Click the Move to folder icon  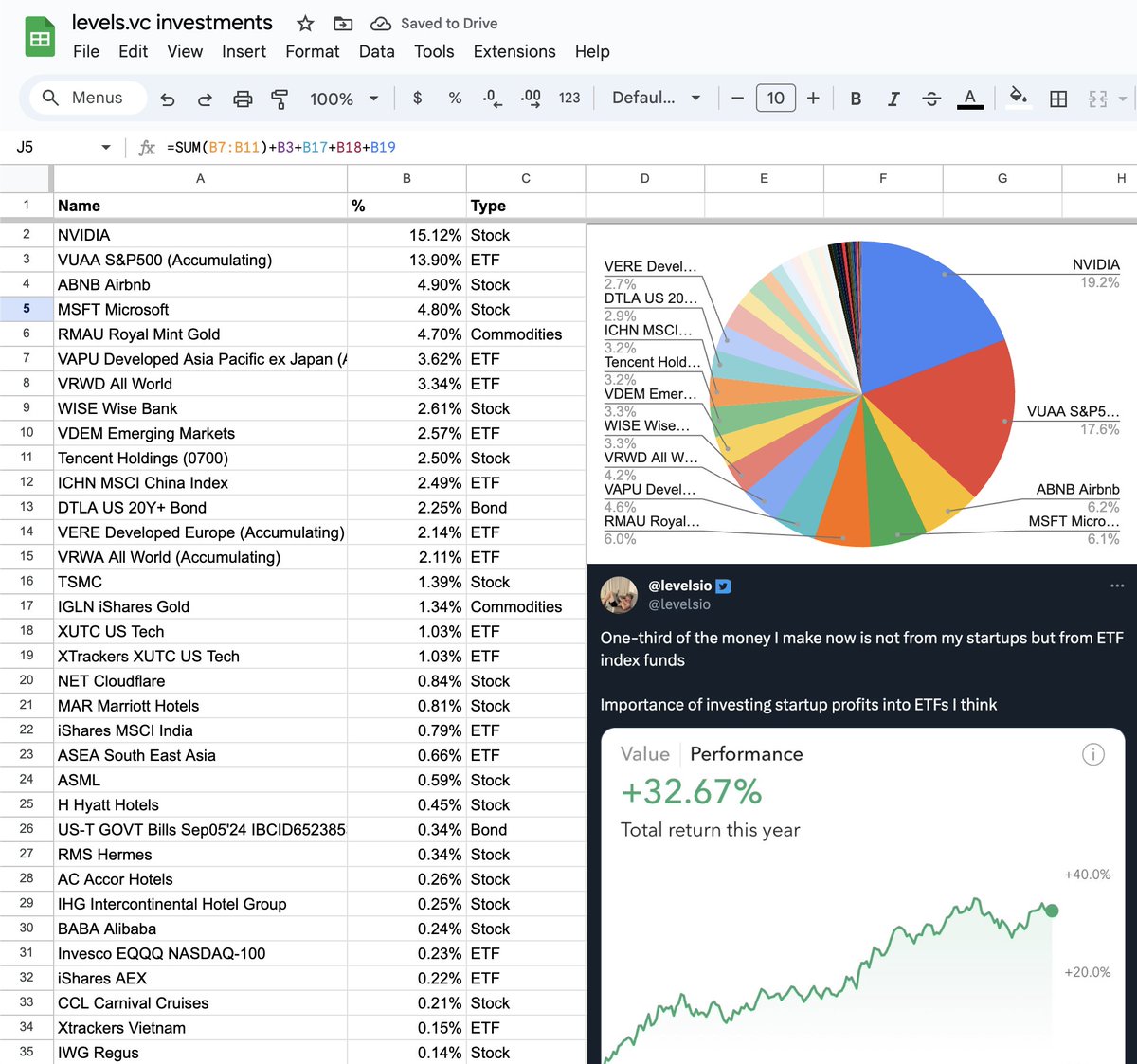click(343, 24)
